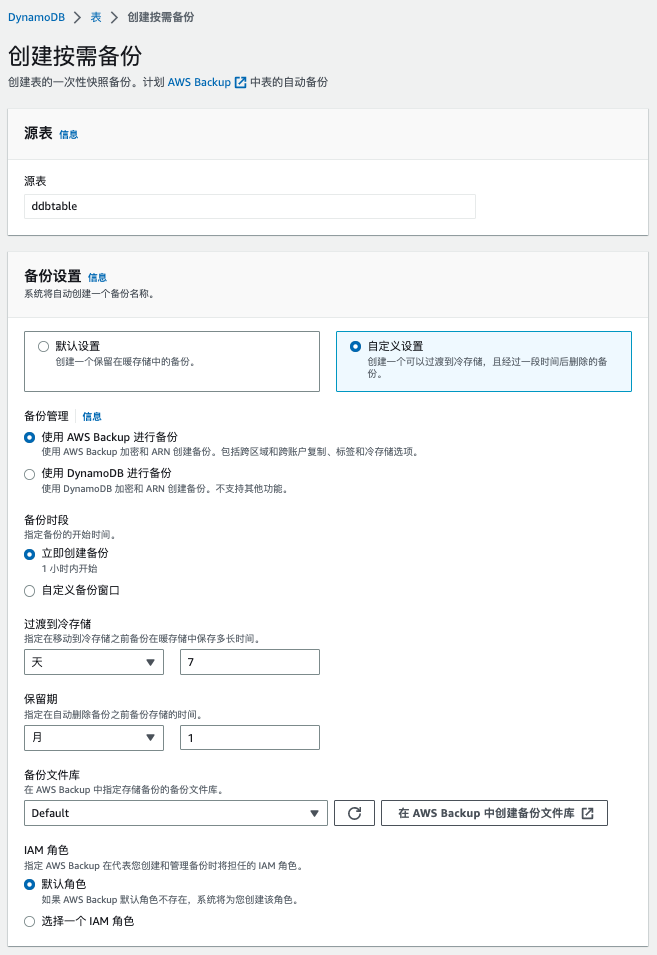Select 自定义备份窗口 radio button
Viewport: 657px width, 955px height.
point(29,591)
